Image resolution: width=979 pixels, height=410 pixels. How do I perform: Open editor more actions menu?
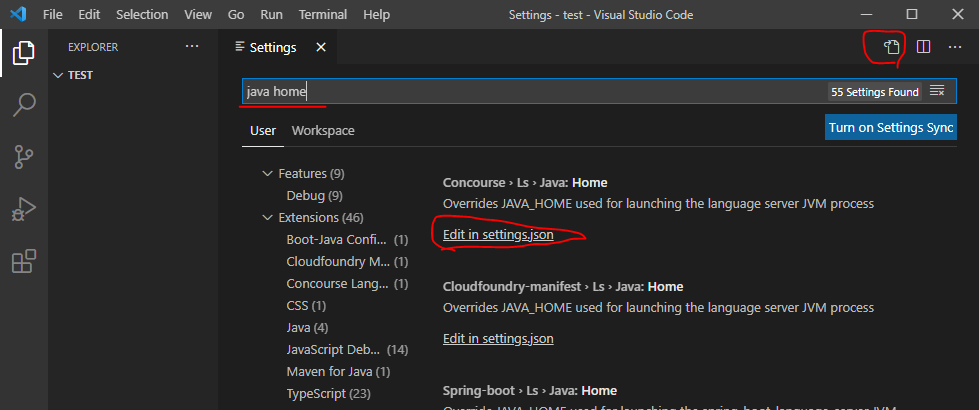point(955,47)
